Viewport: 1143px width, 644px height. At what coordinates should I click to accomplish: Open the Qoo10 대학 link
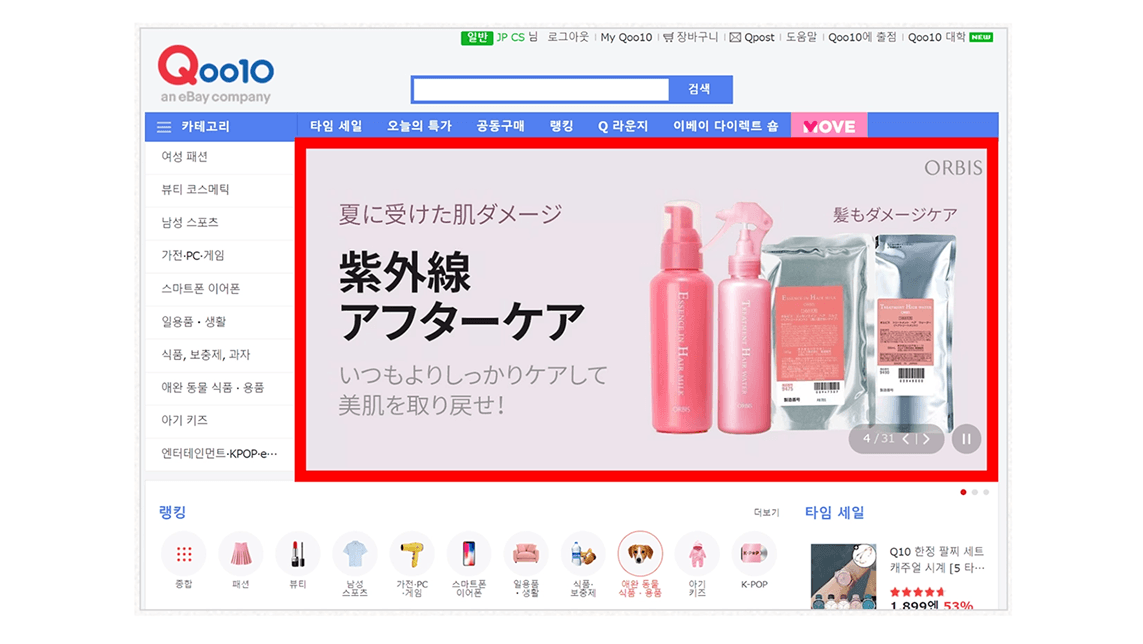coord(937,37)
